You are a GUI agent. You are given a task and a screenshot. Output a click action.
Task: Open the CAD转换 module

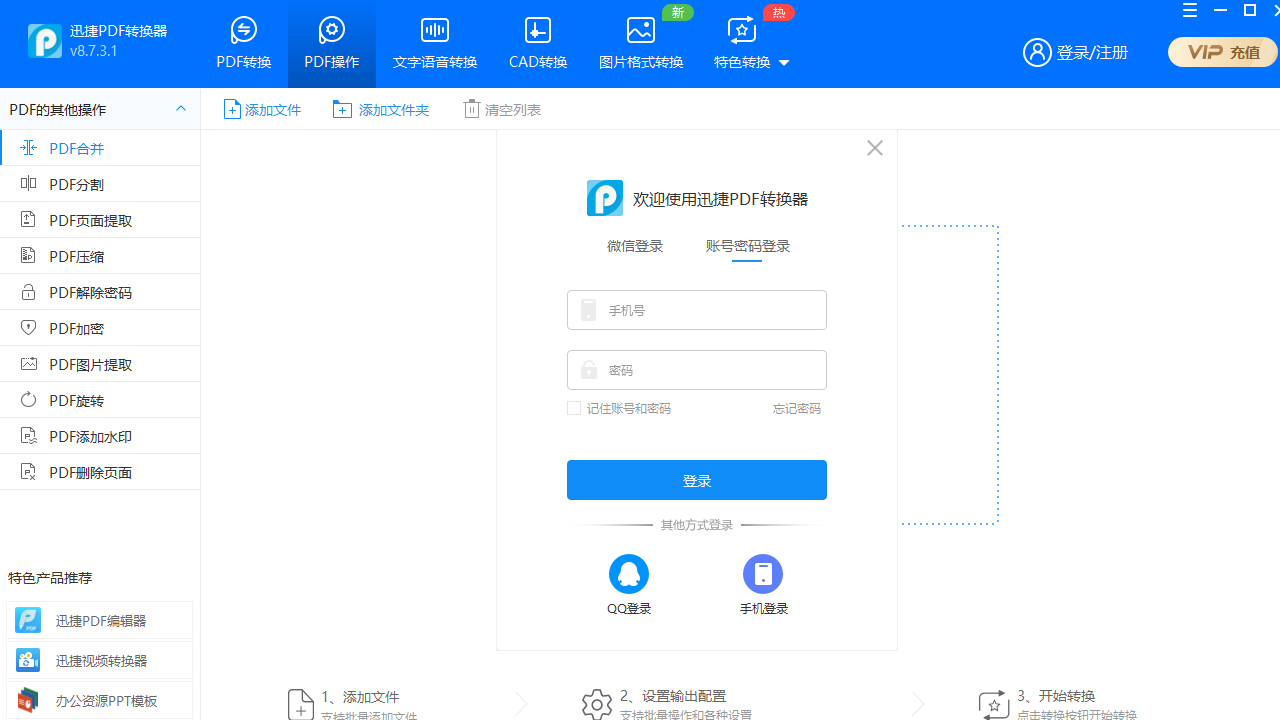(538, 44)
